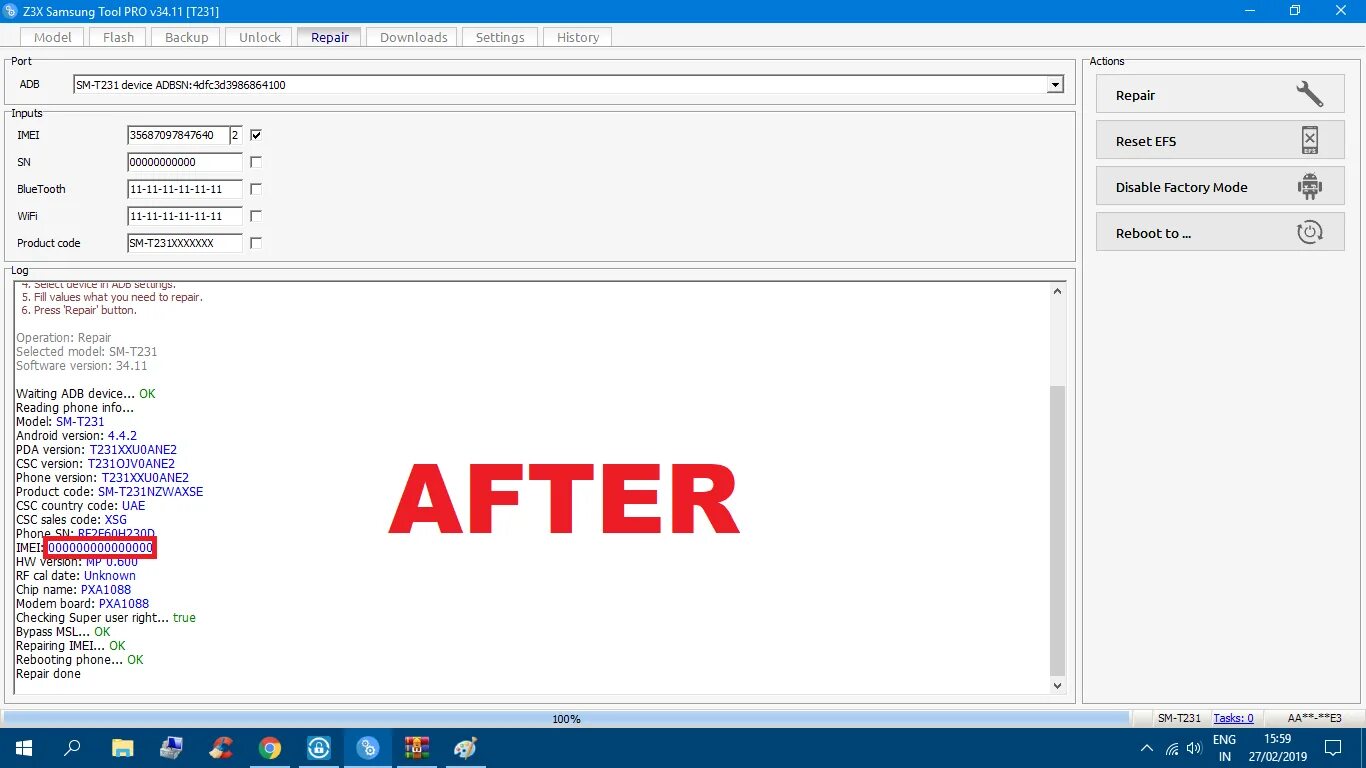Enable the BlueTooth checkbox

(256, 189)
